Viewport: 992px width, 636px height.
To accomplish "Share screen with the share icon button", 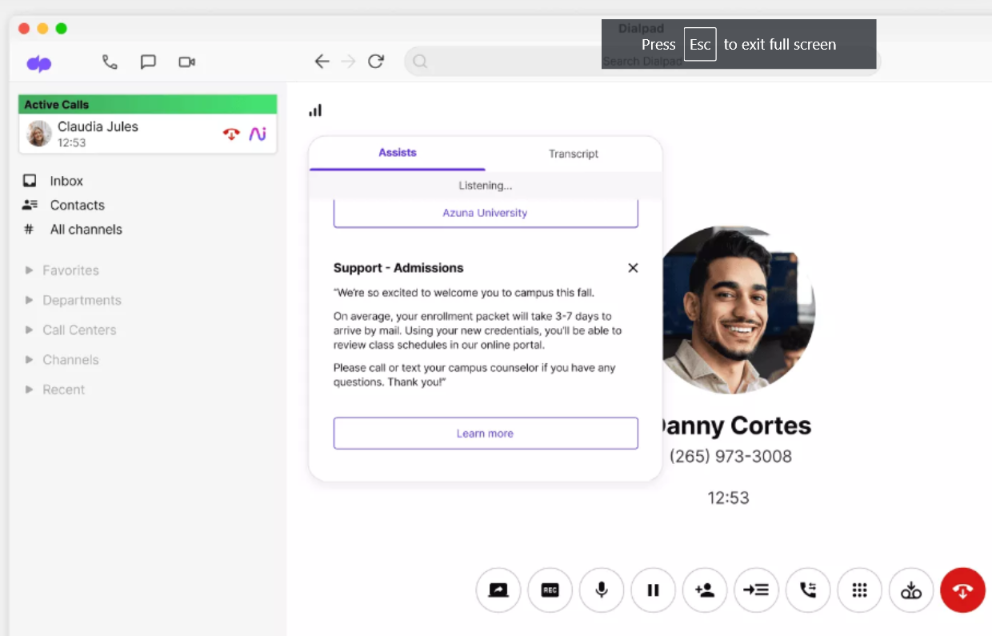I will pos(499,590).
